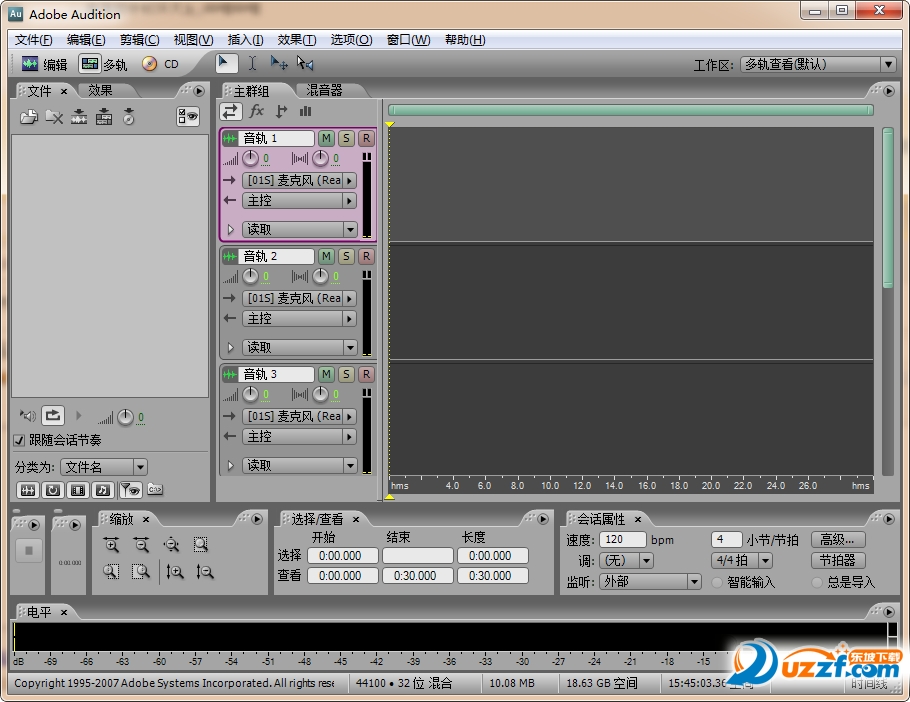Uncheck the 跟随会话节奏 checkbox
The width and height of the screenshot is (910, 702).
20,440
